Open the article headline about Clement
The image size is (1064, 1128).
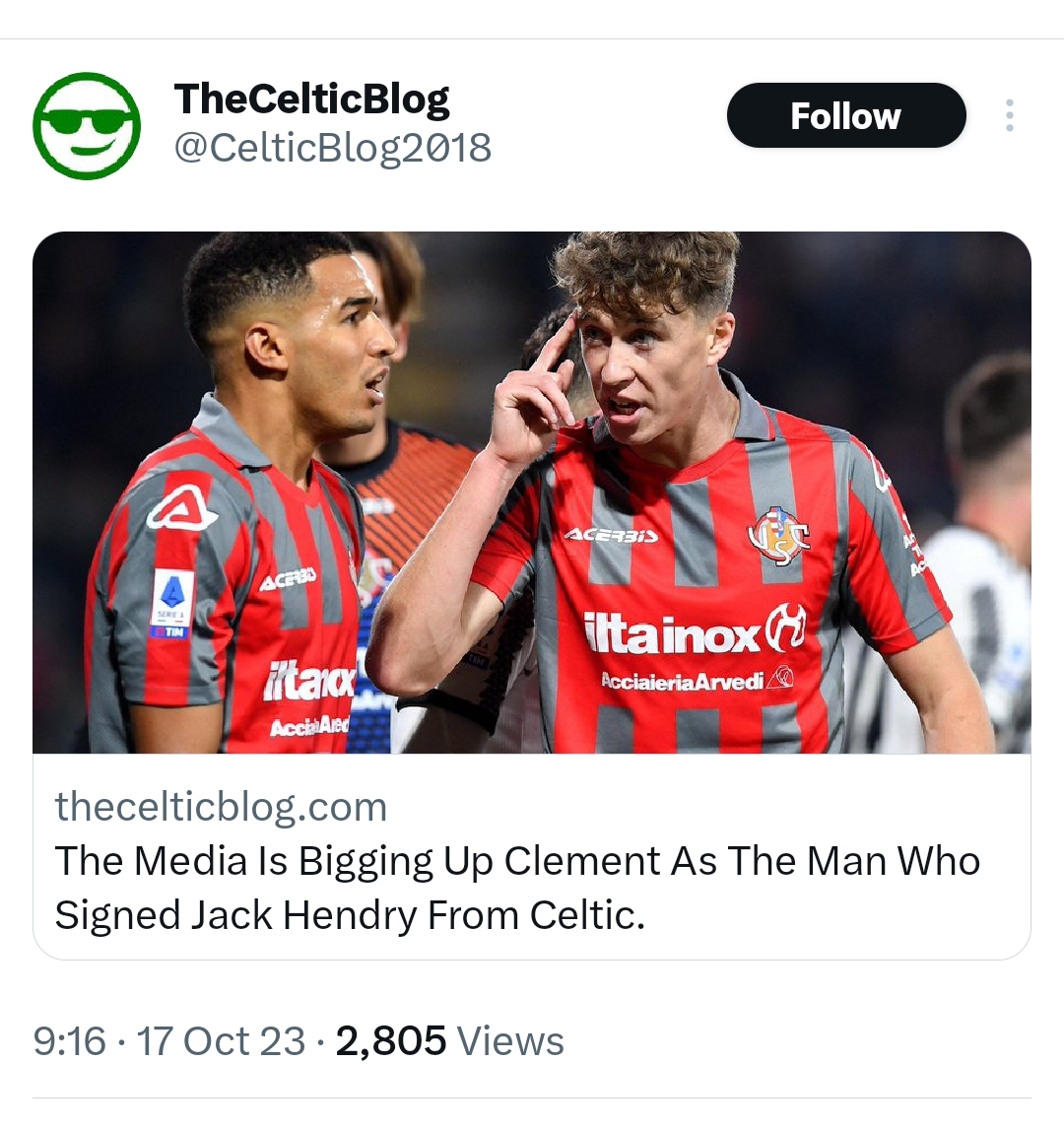pyautogui.click(x=517, y=888)
